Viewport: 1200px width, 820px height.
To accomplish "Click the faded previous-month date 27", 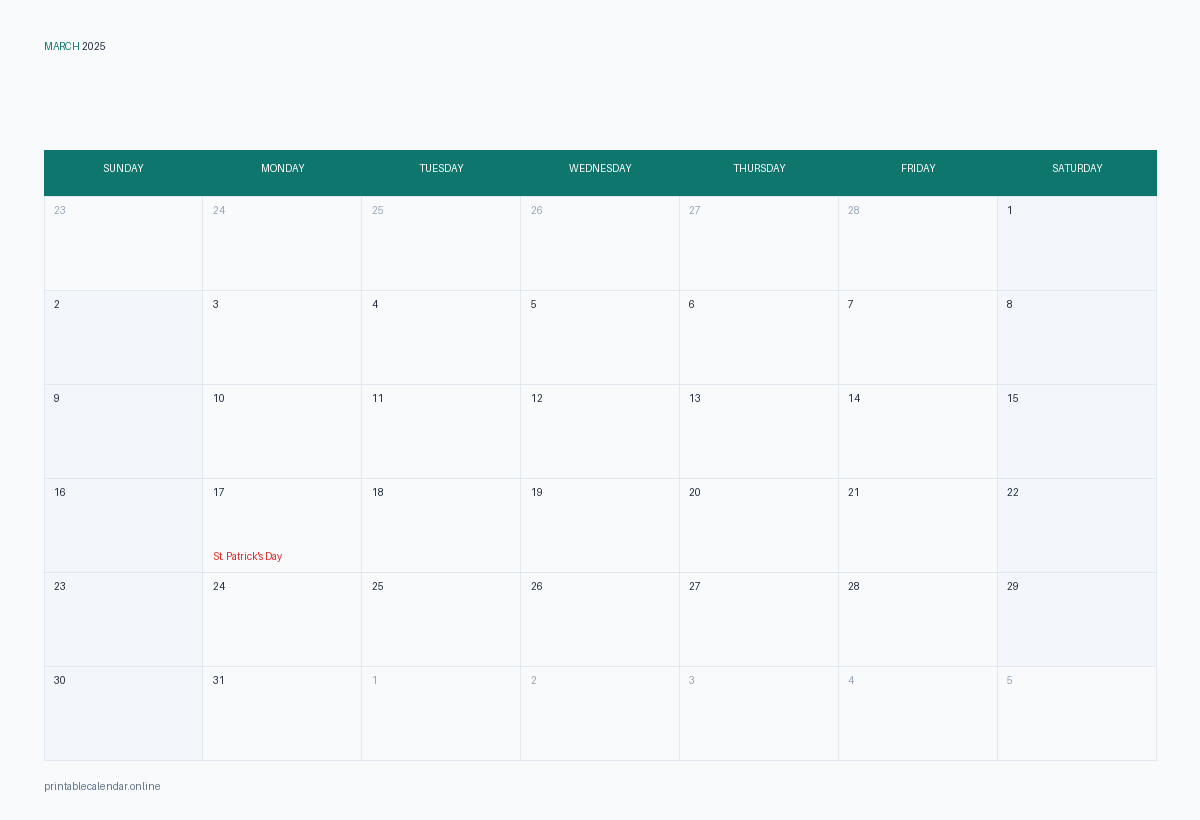I will (695, 211).
